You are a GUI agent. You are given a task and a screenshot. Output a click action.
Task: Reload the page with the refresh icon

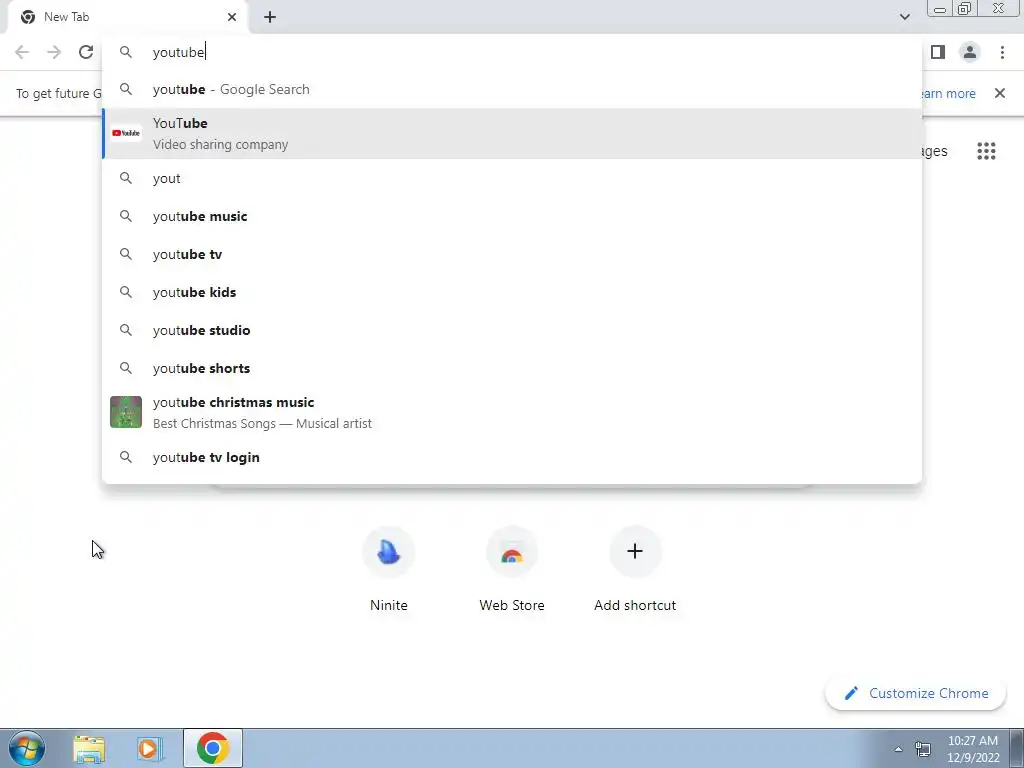(x=86, y=52)
